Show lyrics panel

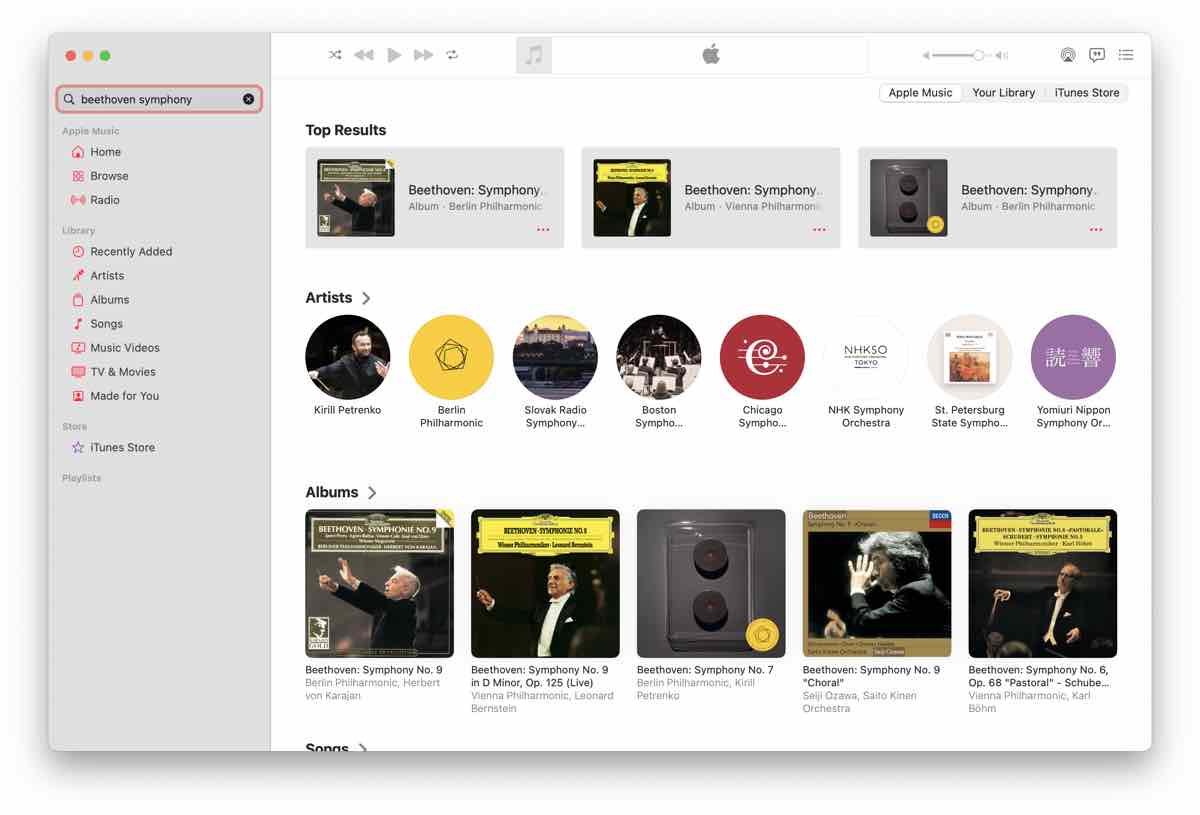[1097, 55]
